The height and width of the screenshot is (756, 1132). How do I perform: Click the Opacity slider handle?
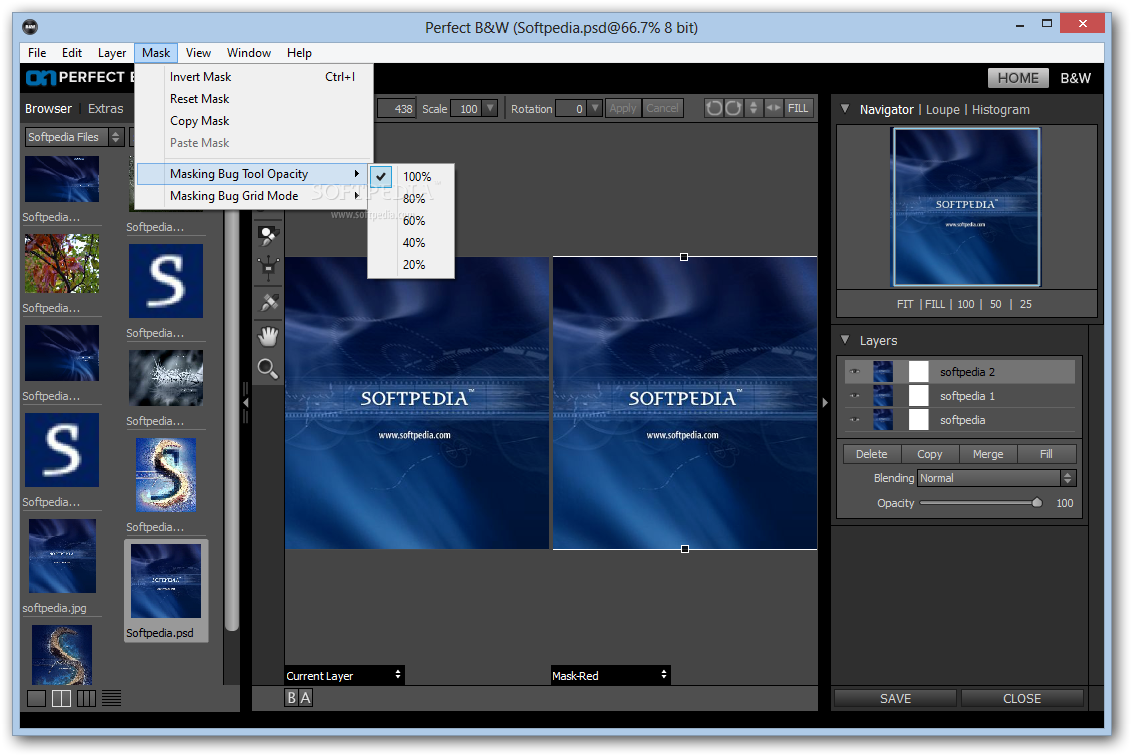point(1037,503)
